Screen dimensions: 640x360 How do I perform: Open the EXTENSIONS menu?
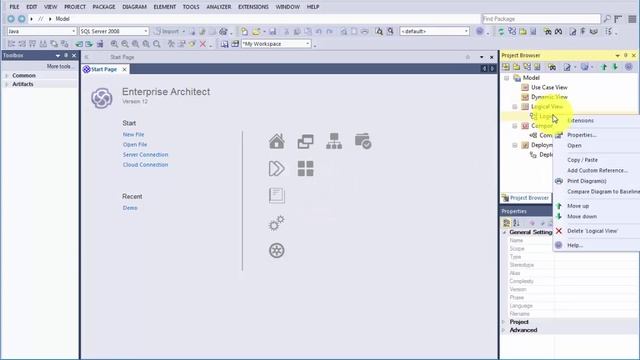[x=253, y=7]
